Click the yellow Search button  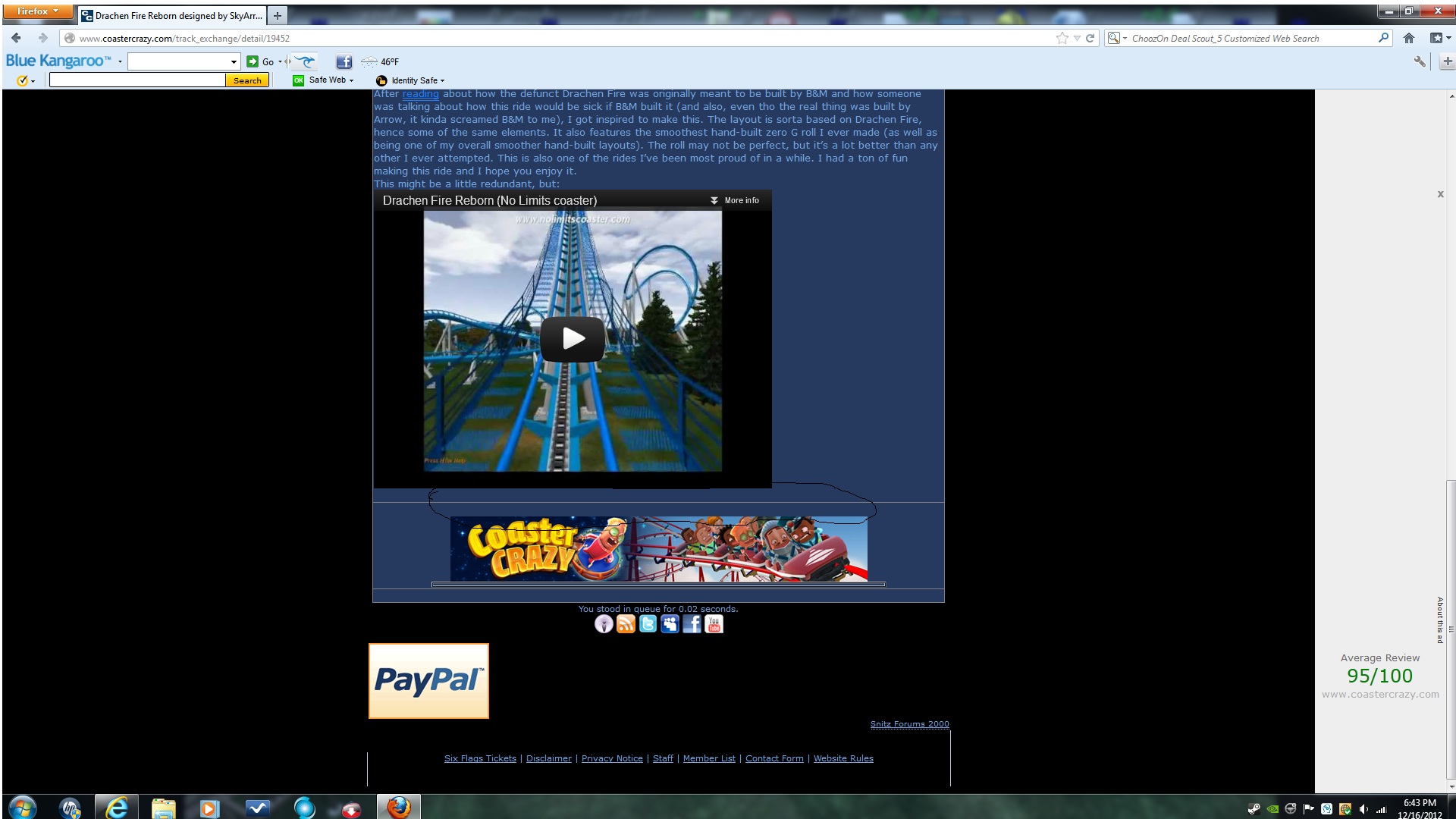(x=247, y=80)
